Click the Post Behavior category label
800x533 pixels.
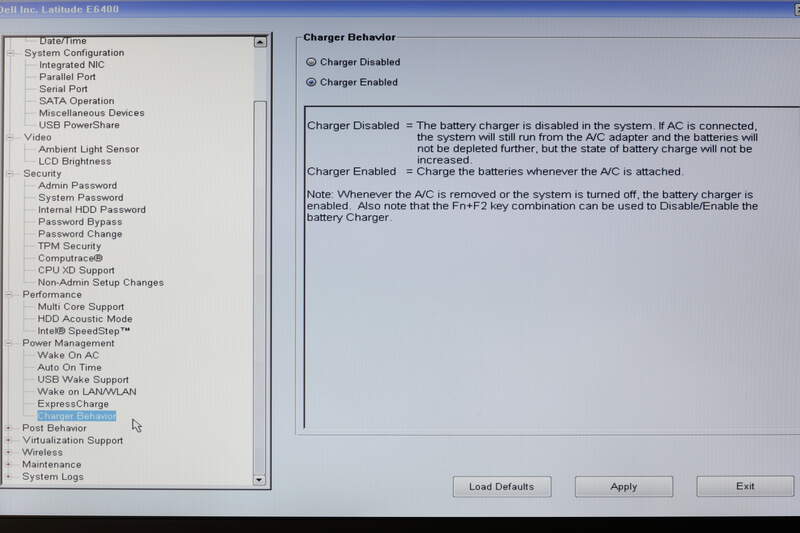tap(54, 428)
